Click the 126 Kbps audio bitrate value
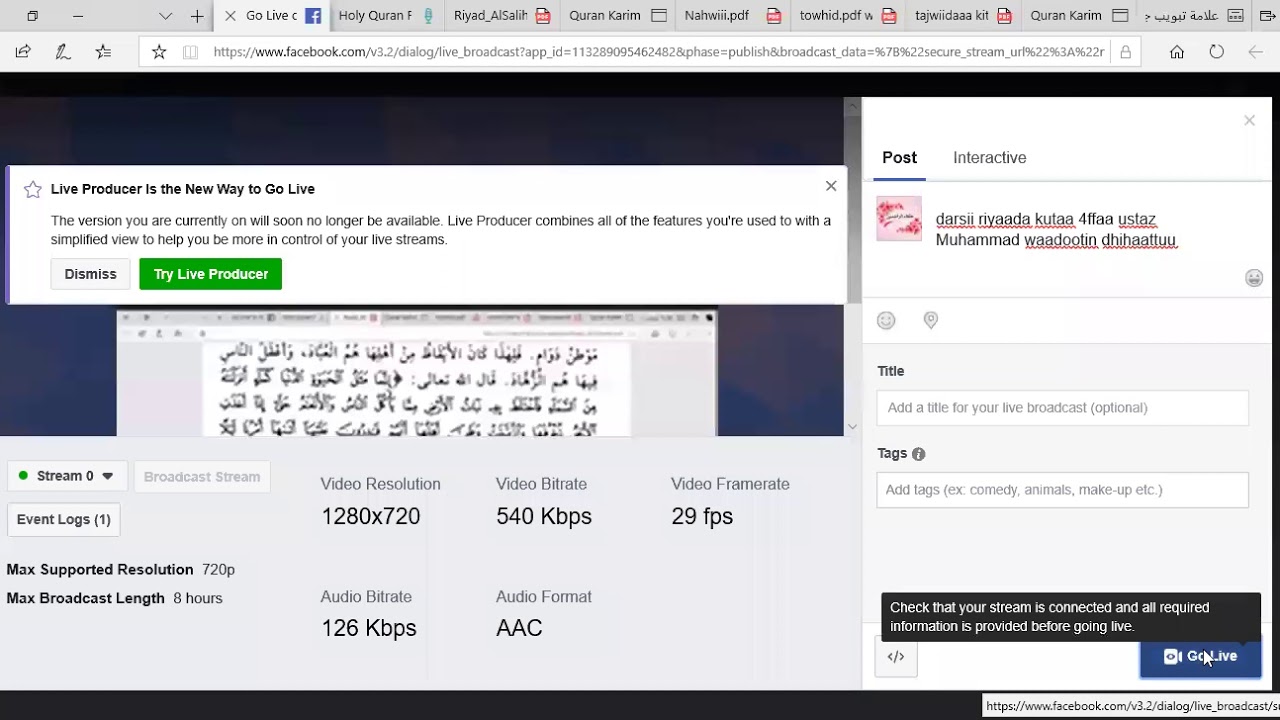This screenshot has height=720, width=1280. click(x=369, y=628)
